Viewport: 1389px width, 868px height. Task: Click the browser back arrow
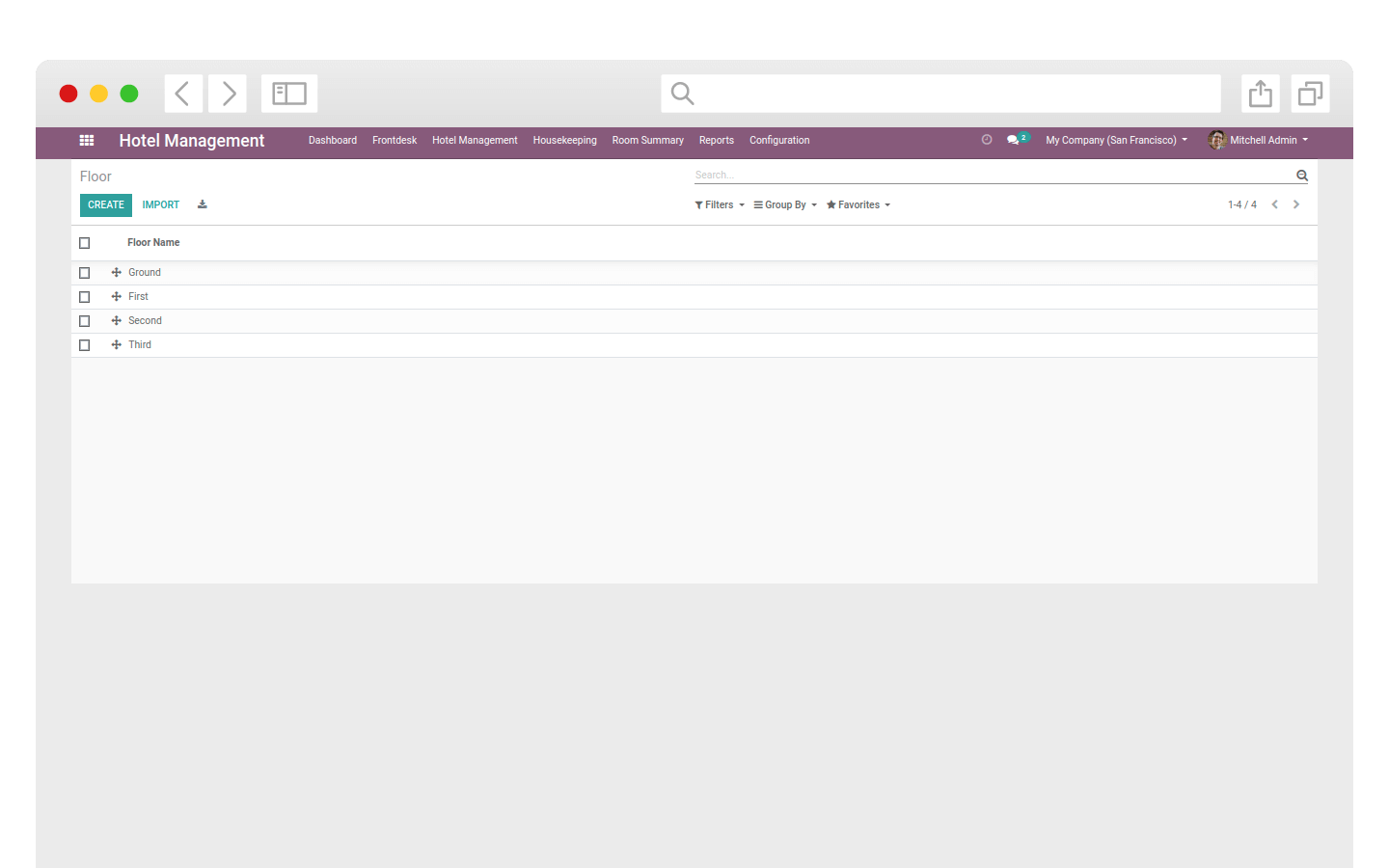tap(183, 94)
